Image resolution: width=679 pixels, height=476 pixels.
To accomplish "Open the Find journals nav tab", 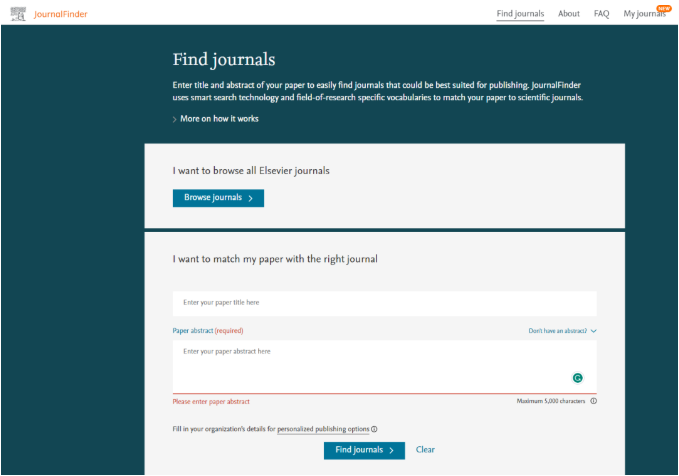I will point(520,14).
